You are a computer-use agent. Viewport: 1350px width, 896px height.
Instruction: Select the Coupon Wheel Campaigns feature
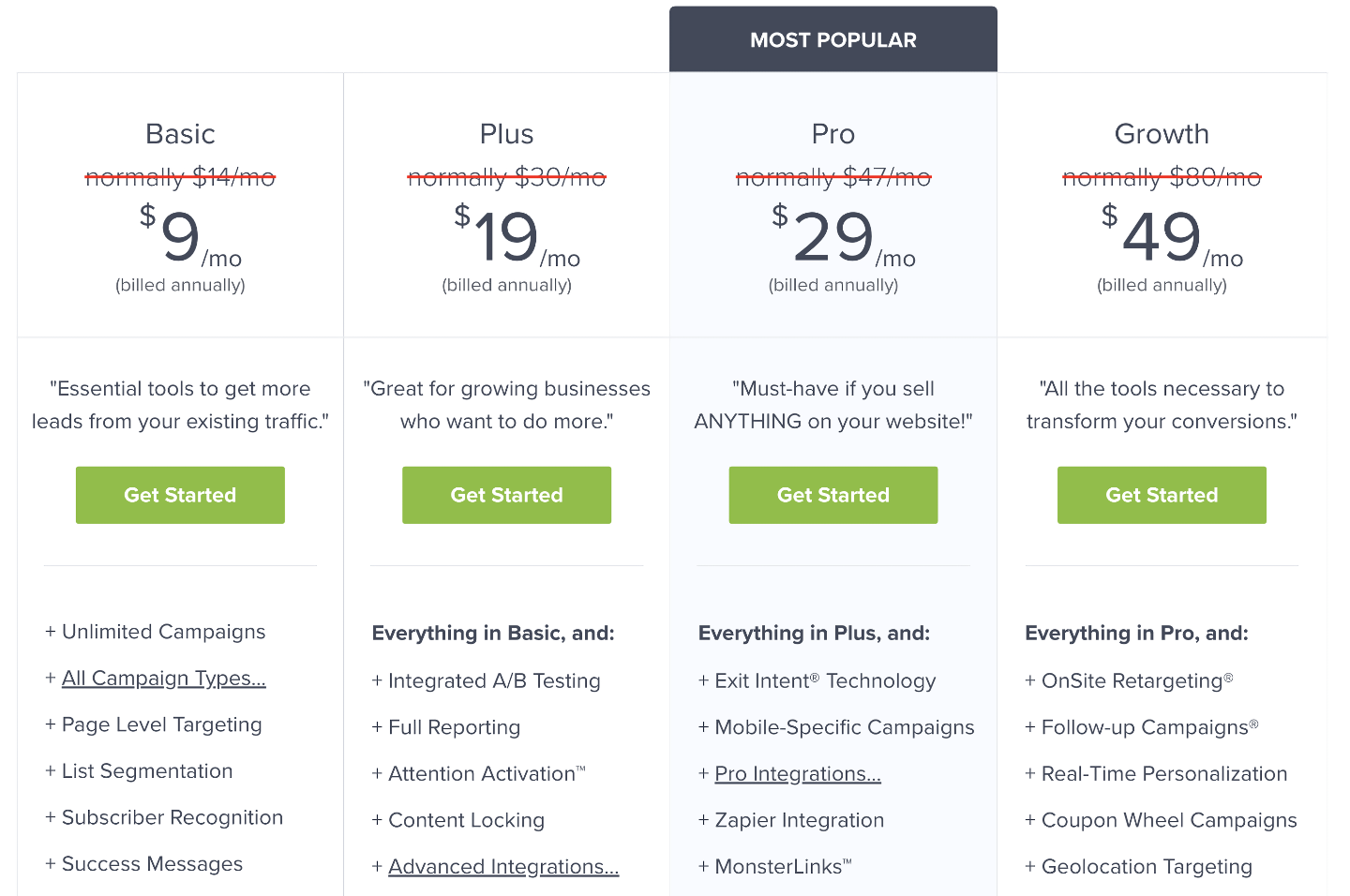(x=1169, y=821)
